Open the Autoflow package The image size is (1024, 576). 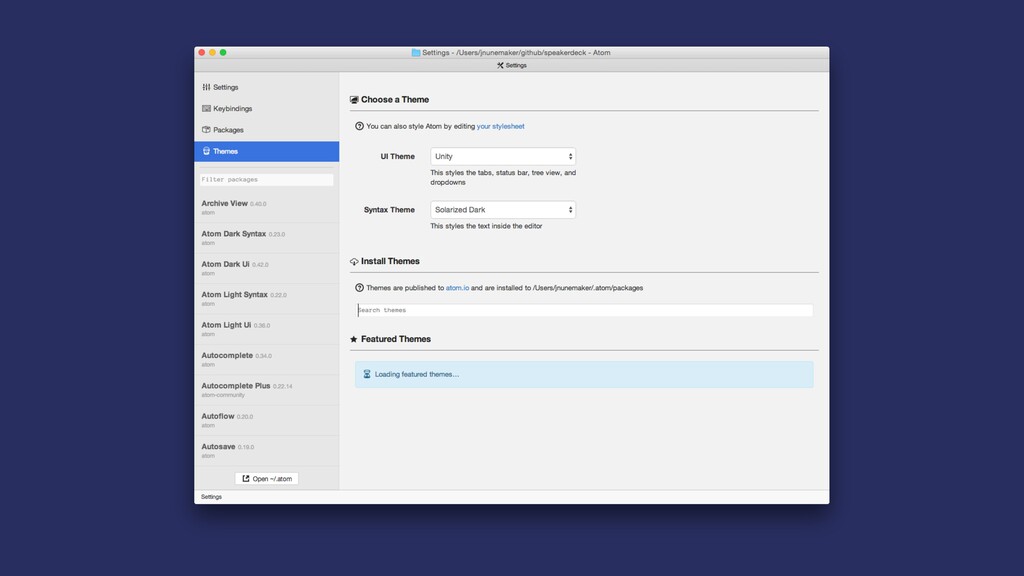pyautogui.click(x=266, y=420)
